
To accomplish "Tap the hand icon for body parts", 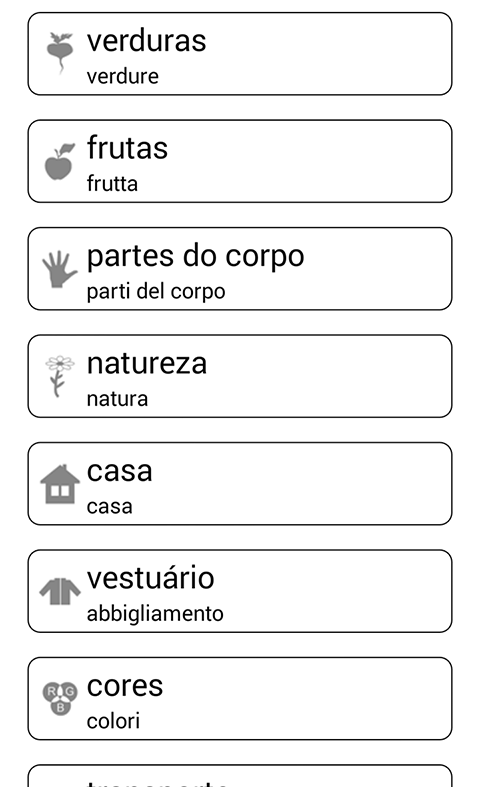I will [60, 269].
